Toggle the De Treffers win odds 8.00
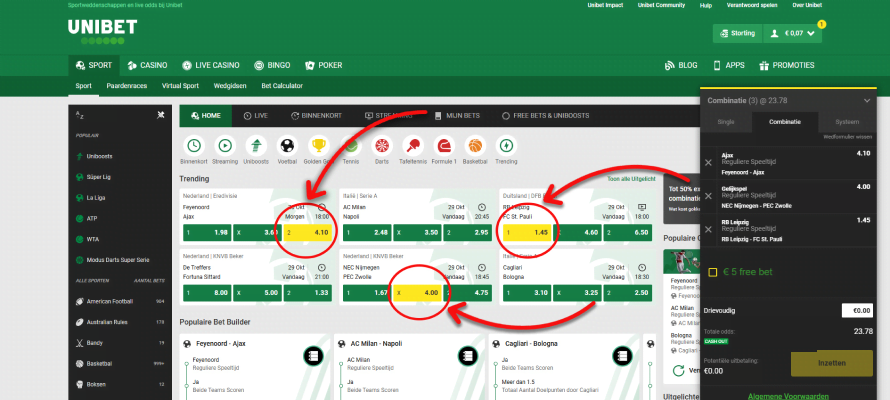 (x=207, y=293)
